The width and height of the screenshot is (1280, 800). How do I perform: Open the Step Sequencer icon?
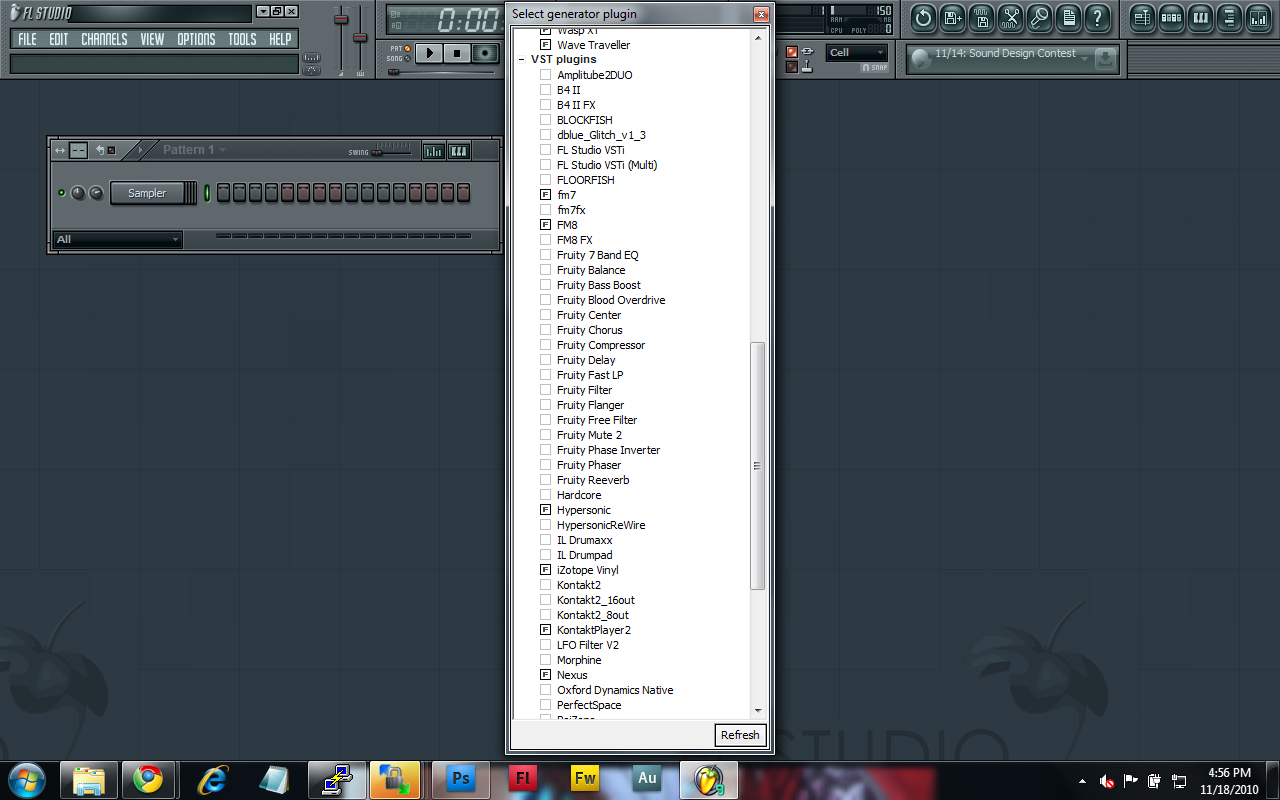pos(1170,18)
